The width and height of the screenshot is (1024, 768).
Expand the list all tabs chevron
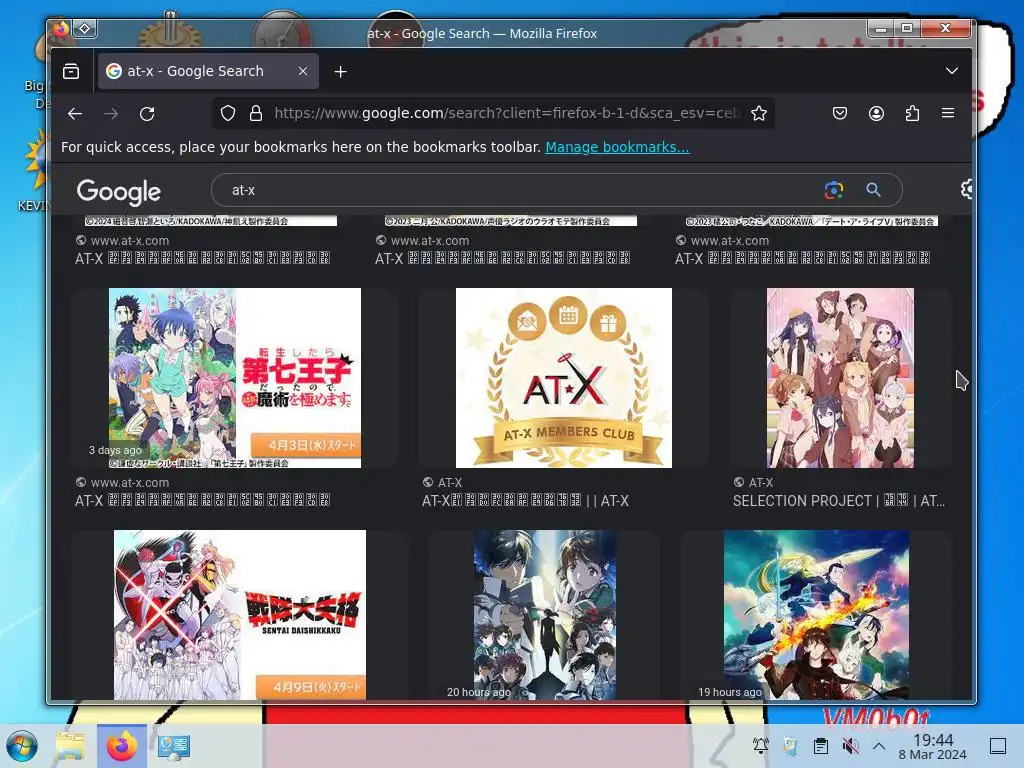(952, 71)
